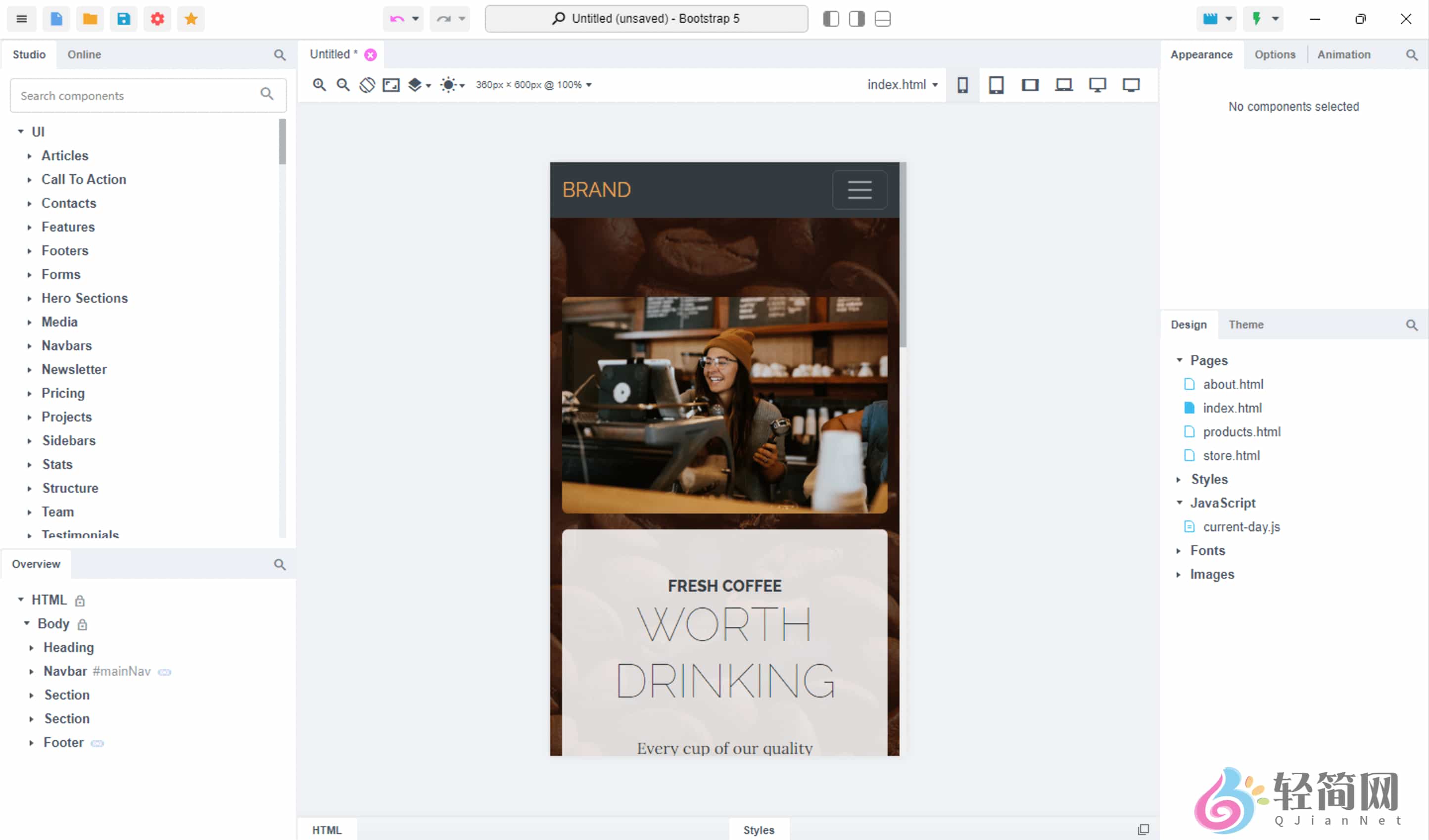The height and width of the screenshot is (840, 1429).
Task: Switch to the Theme tab in the Design panel
Action: pyautogui.click(x=1245, y=324)
